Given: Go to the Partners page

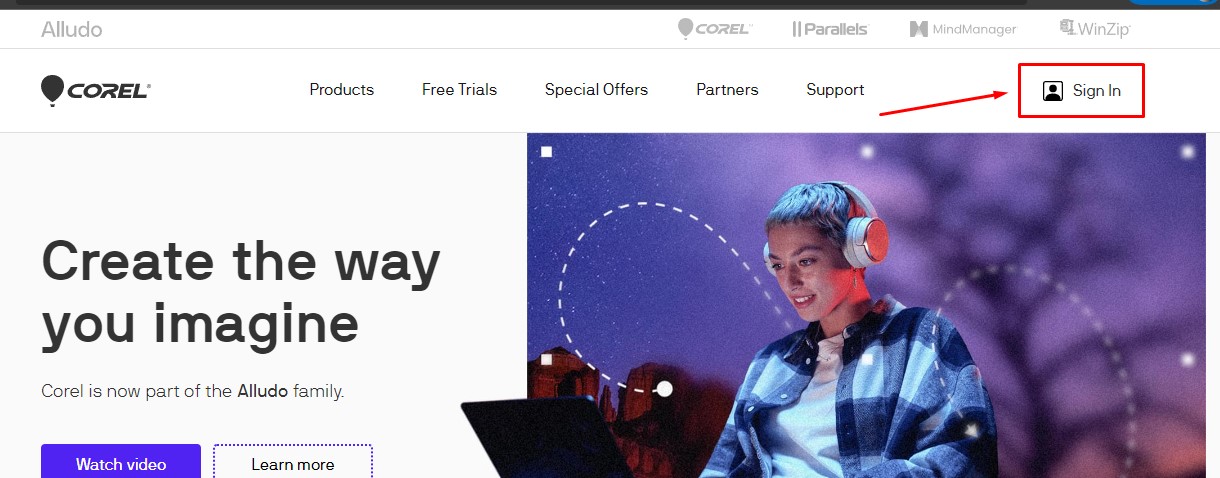Looking at the screenshot, I should 727,90.
